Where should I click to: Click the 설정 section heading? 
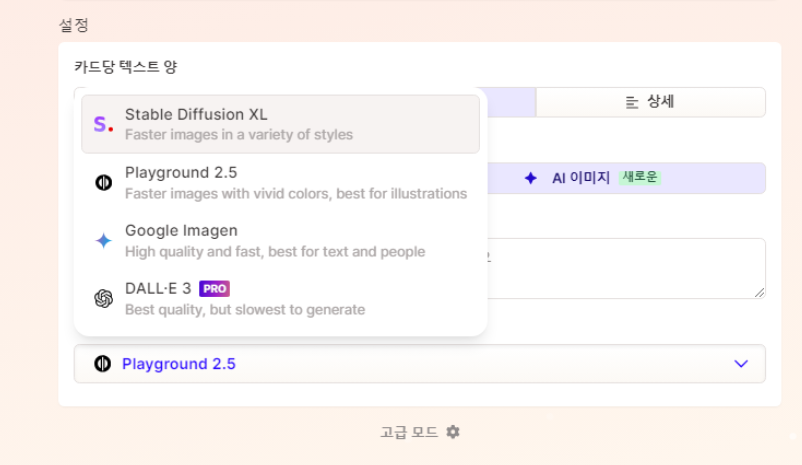[x=74, y=25]
